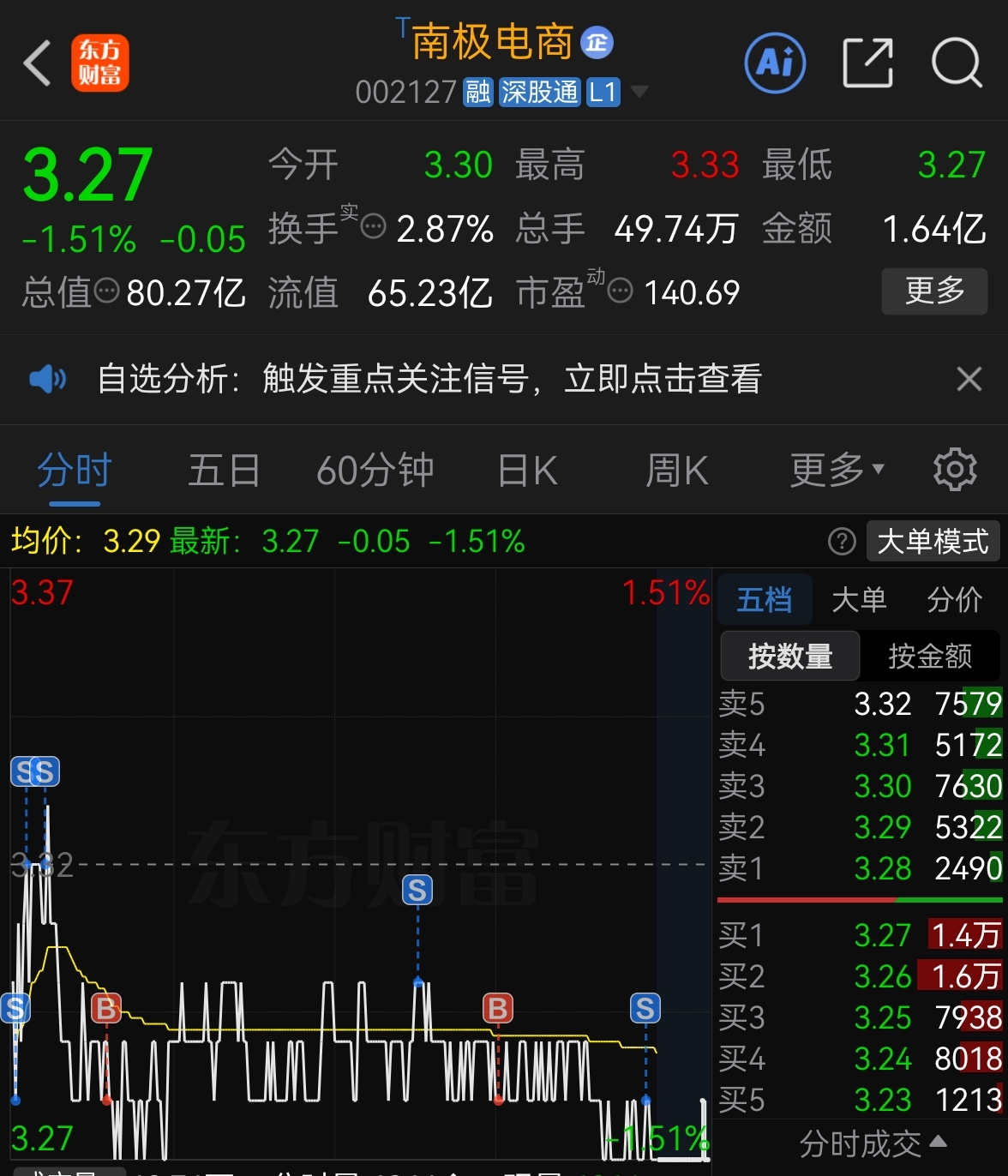Tap the share/export icon

pos(867,63)
